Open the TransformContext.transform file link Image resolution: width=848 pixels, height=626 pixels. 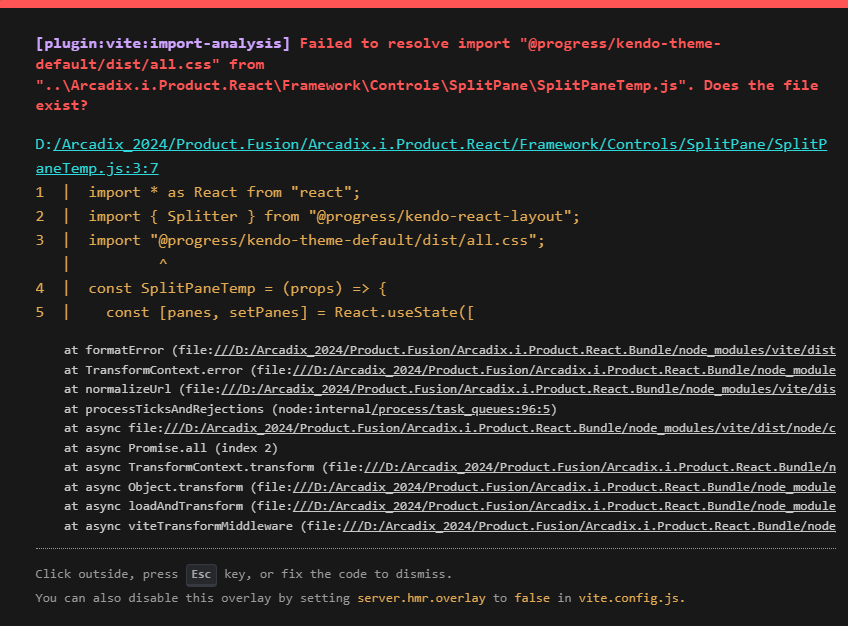(x=600, y=467)
